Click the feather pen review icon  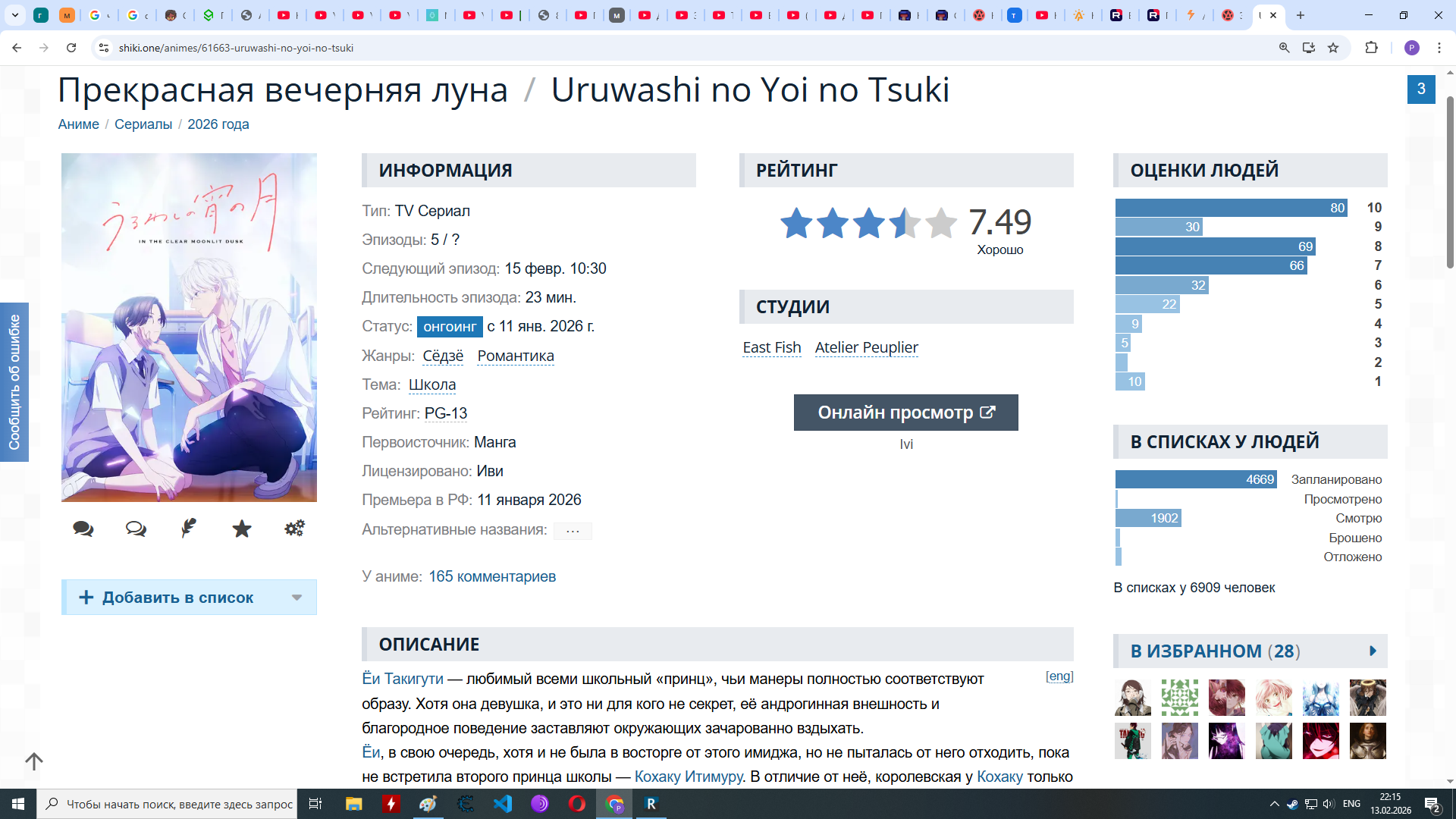pos(189,529)
